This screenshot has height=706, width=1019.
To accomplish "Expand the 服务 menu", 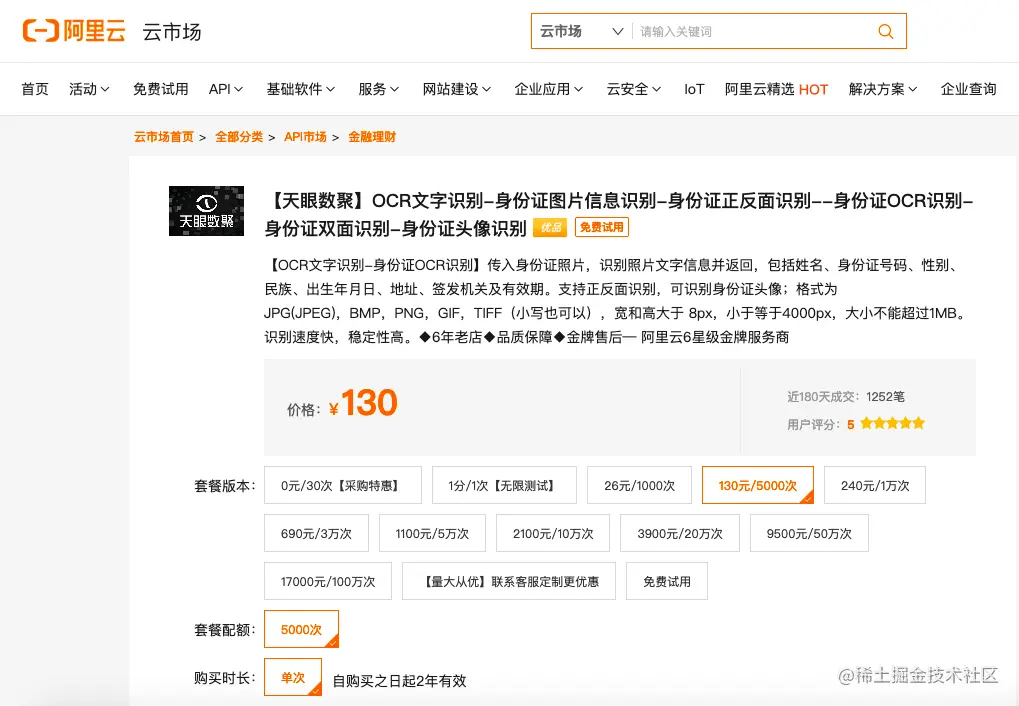I will [x=378, y=89].
